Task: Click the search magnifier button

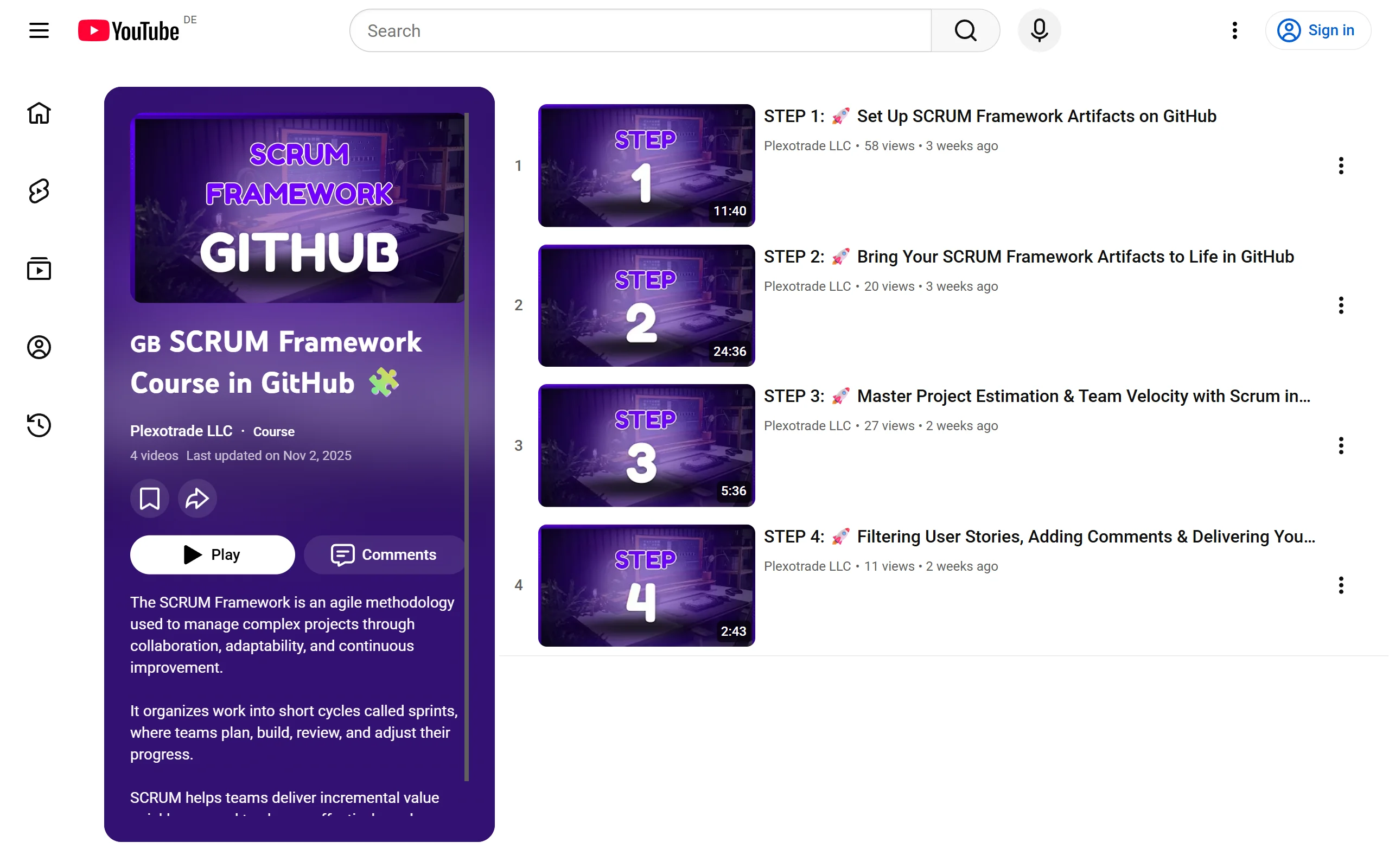Action: (965, 30)
